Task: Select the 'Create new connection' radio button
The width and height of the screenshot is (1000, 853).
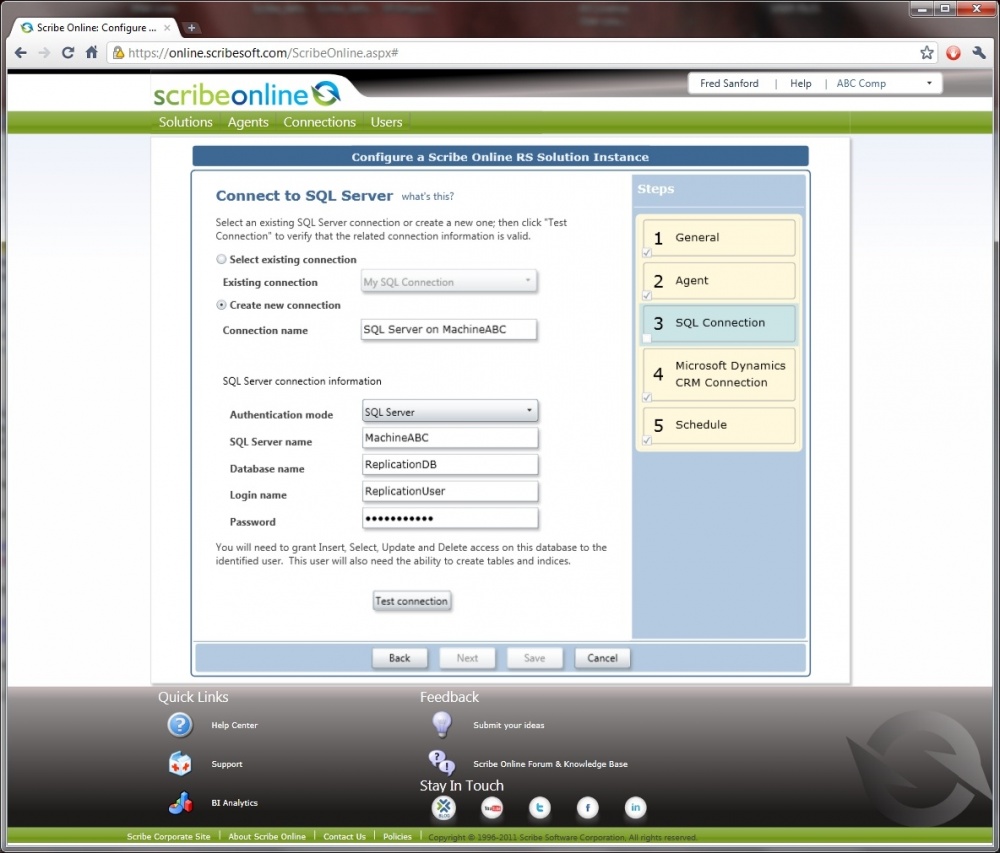Action: point(221,305)
